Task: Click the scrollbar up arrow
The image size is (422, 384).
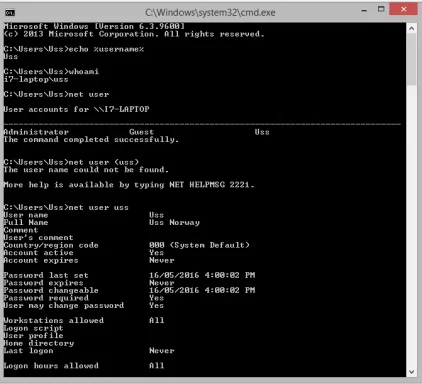Action: click(411, 29)
